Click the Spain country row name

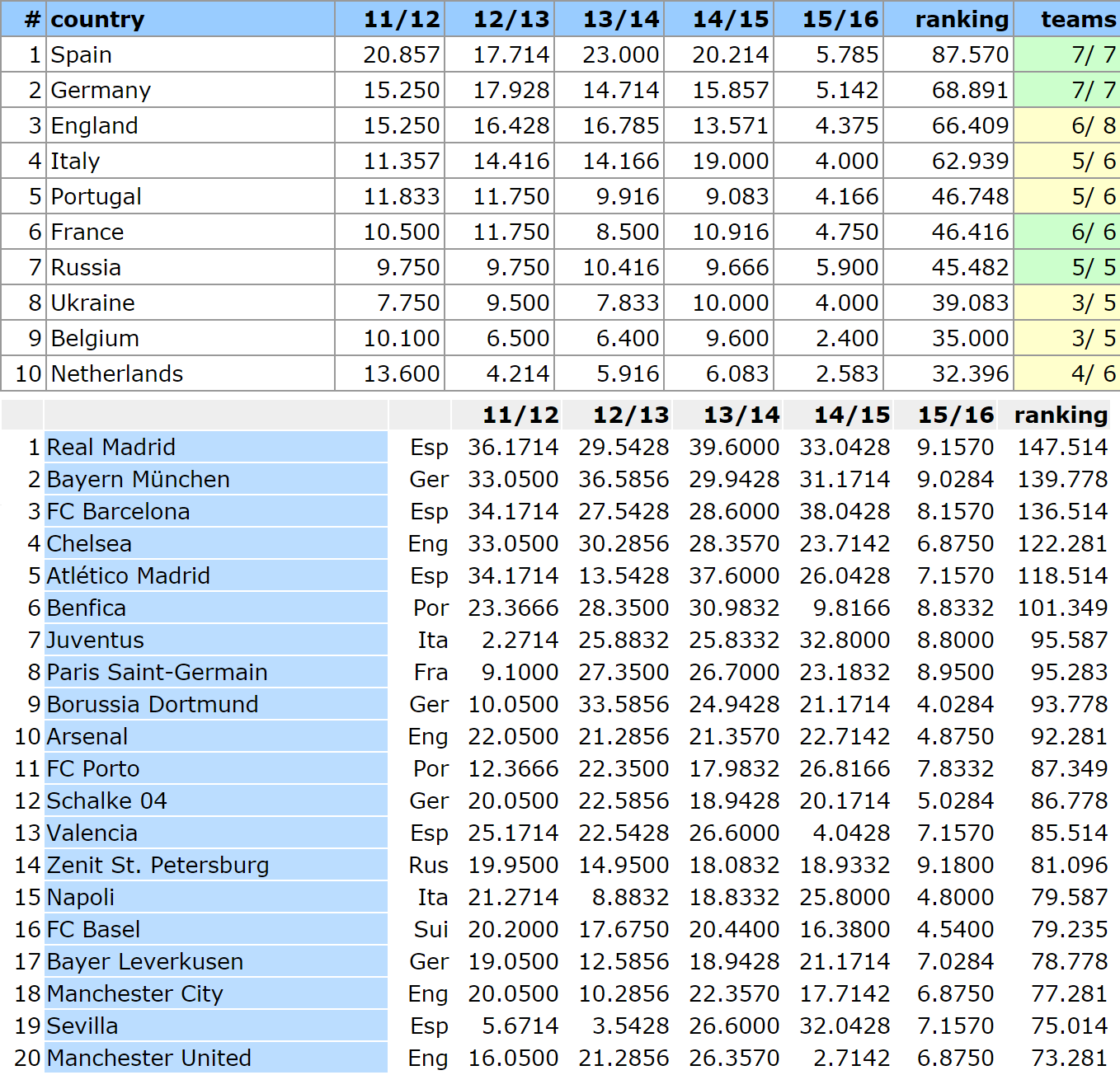click(x=81, y=54)
